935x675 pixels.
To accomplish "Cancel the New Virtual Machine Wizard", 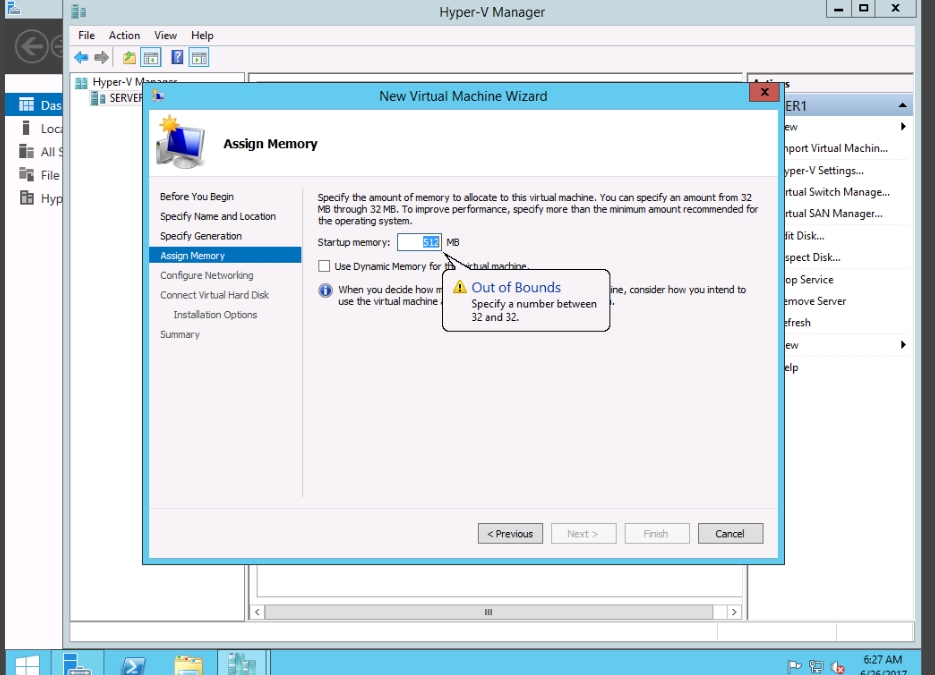I will click(x=730, y=534).
